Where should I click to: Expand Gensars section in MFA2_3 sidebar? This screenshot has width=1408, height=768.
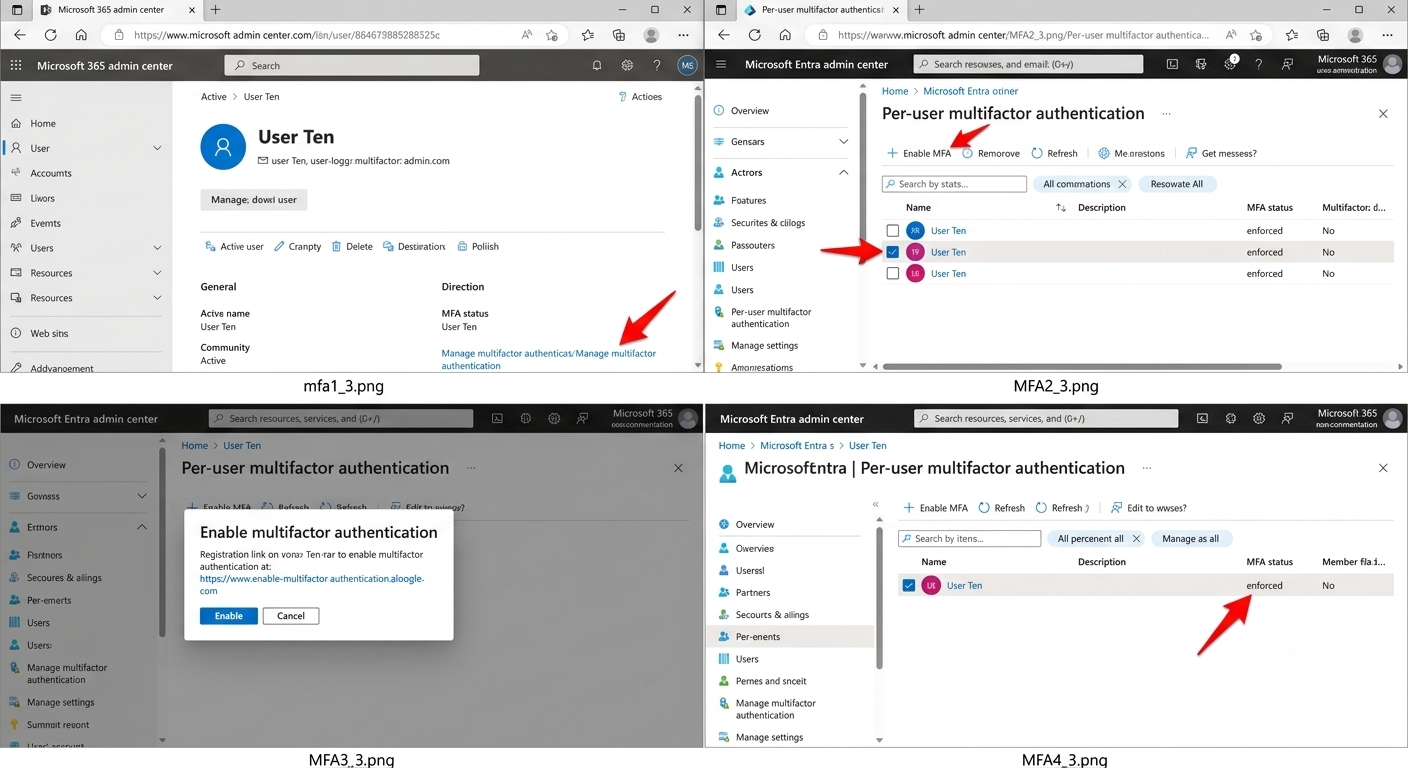[843, 142]
